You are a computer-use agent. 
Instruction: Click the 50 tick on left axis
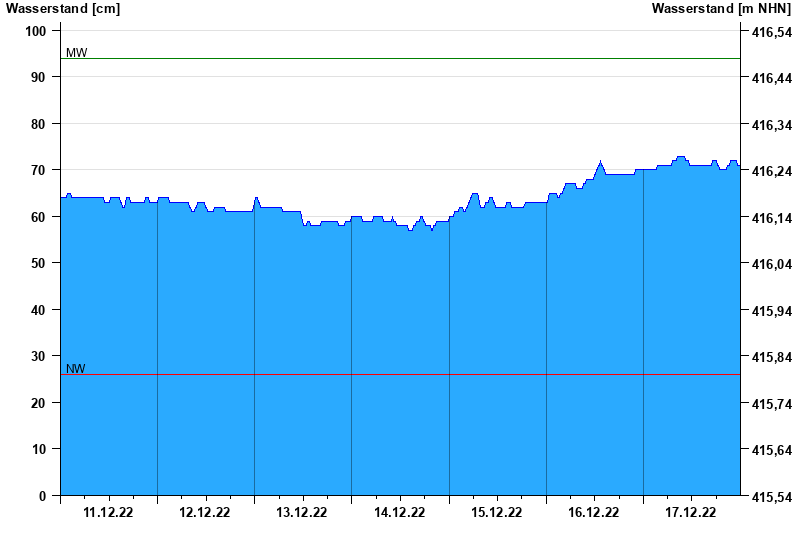[x=39, y=263]
